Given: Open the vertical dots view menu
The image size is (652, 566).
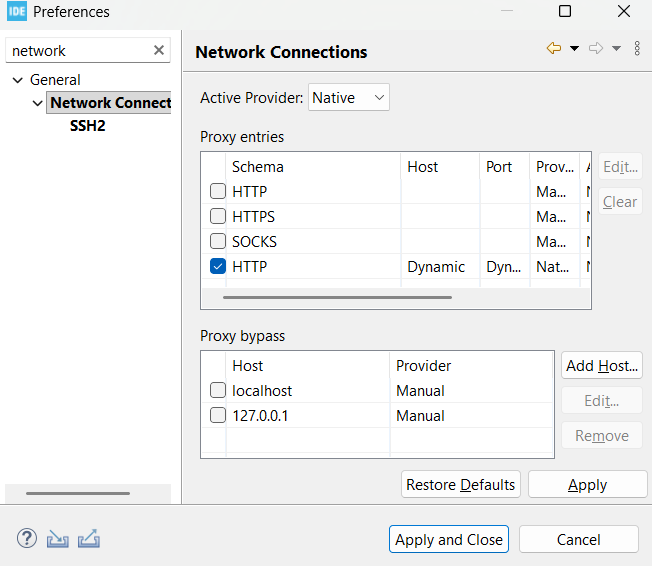Looking at the screenshot, I should click(637, 48).
